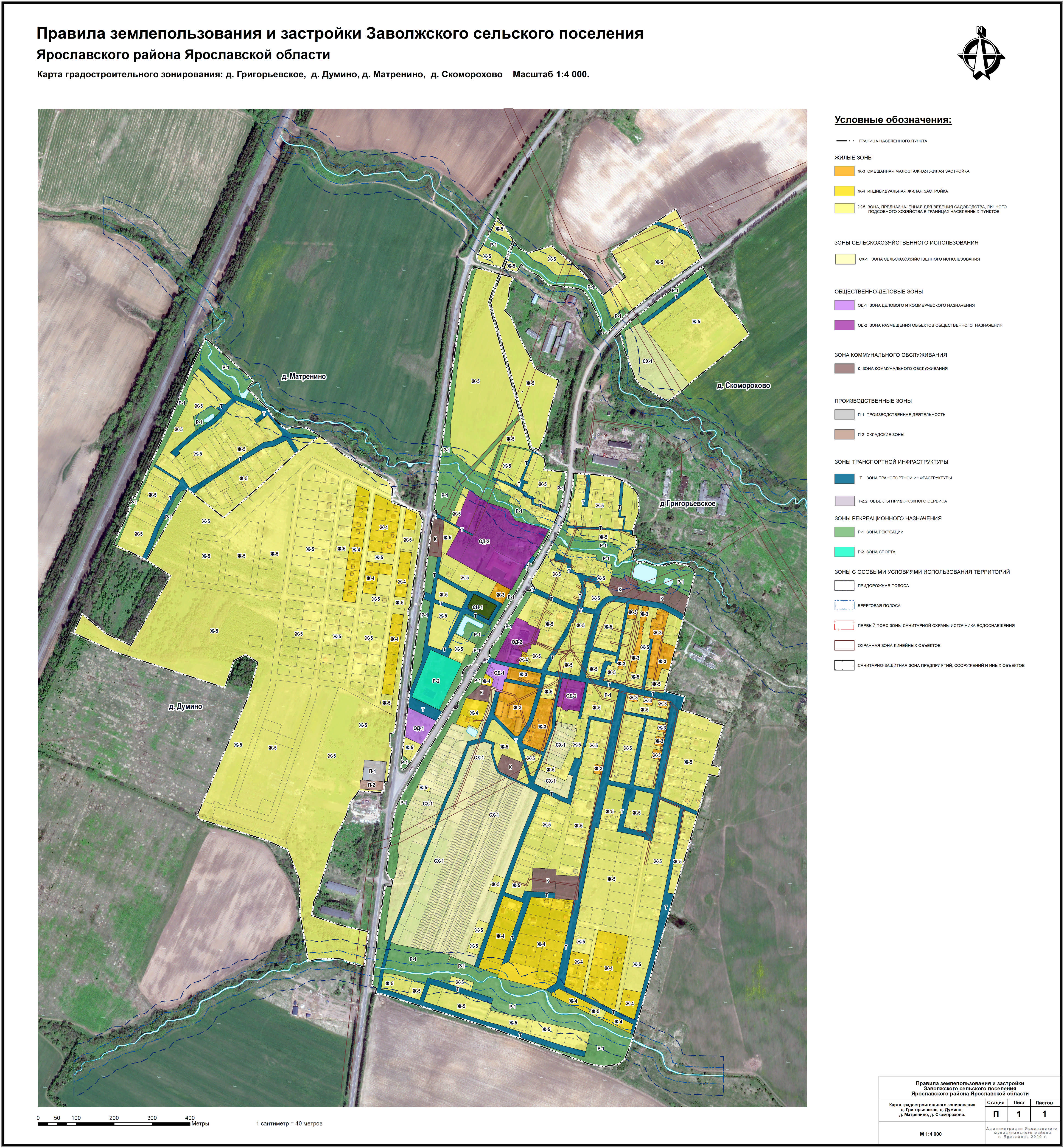The height and width of the screenshot is (1148, 1064).
Task: Click the придорожная полоса legend symbol
Action: pyautogui.click(x=844, y=586)
